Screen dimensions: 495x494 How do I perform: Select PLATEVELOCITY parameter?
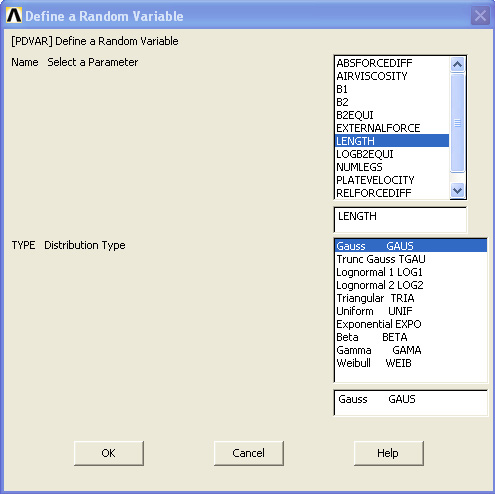(x=392, y=180)
